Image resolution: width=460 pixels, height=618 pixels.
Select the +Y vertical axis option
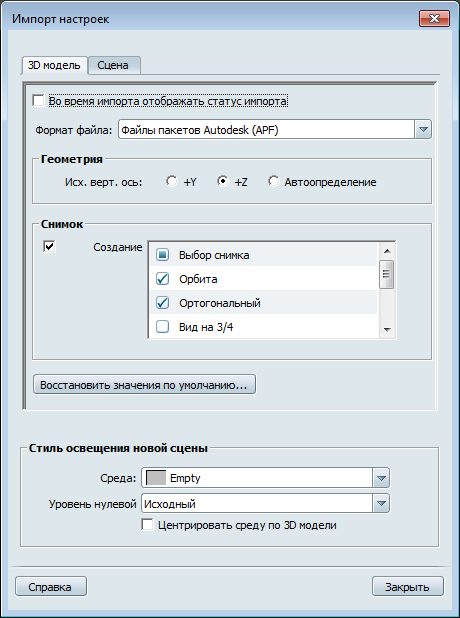click(172, 181)
